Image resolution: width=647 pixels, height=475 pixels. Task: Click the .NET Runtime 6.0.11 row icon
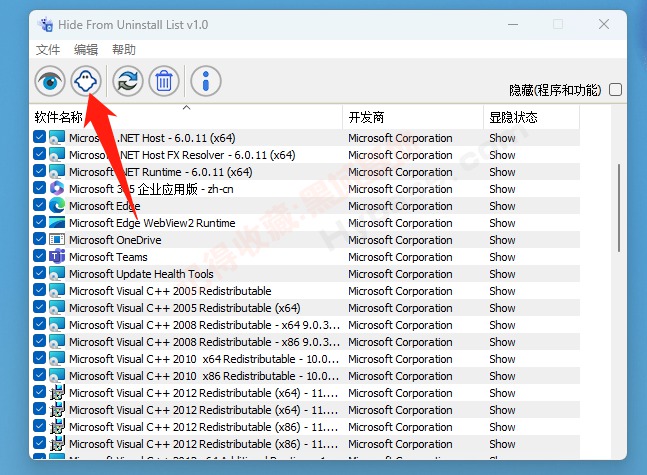point(57,172)
